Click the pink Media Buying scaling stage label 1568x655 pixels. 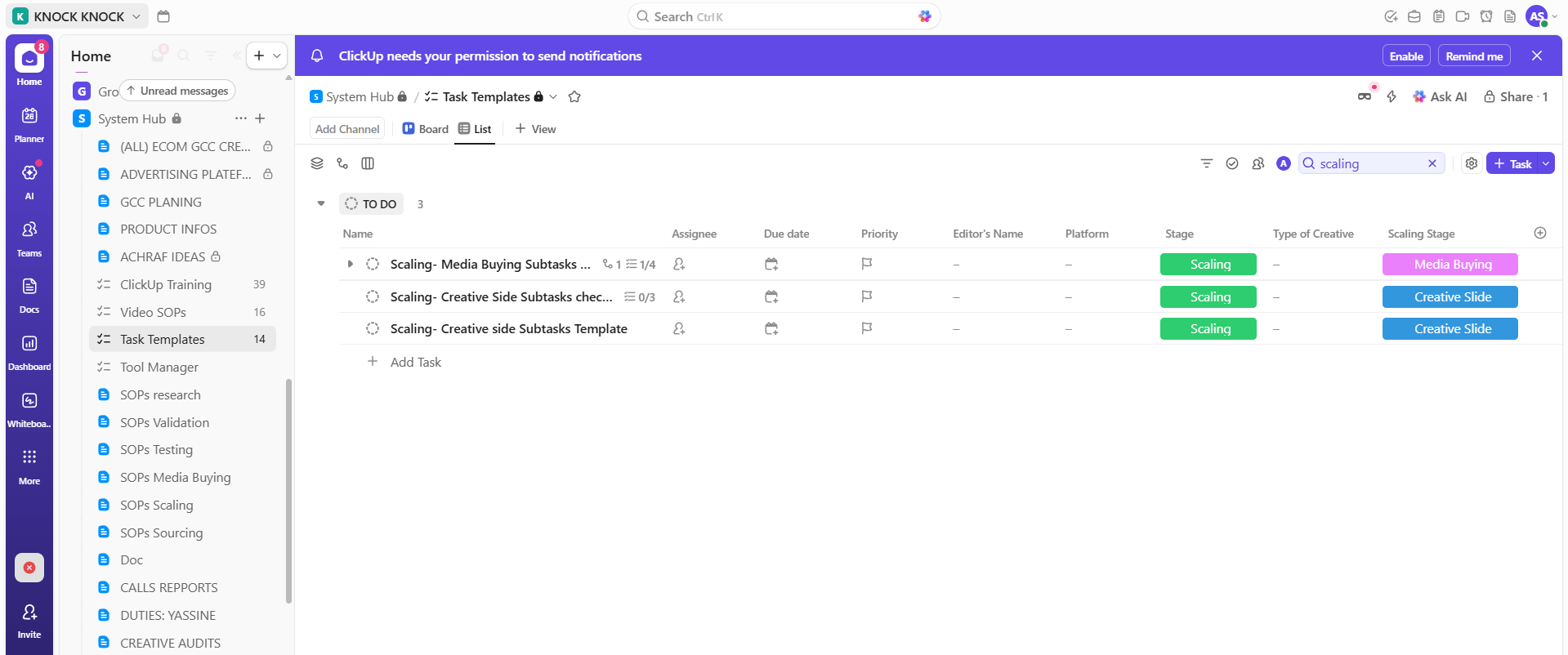[1450, 264]
